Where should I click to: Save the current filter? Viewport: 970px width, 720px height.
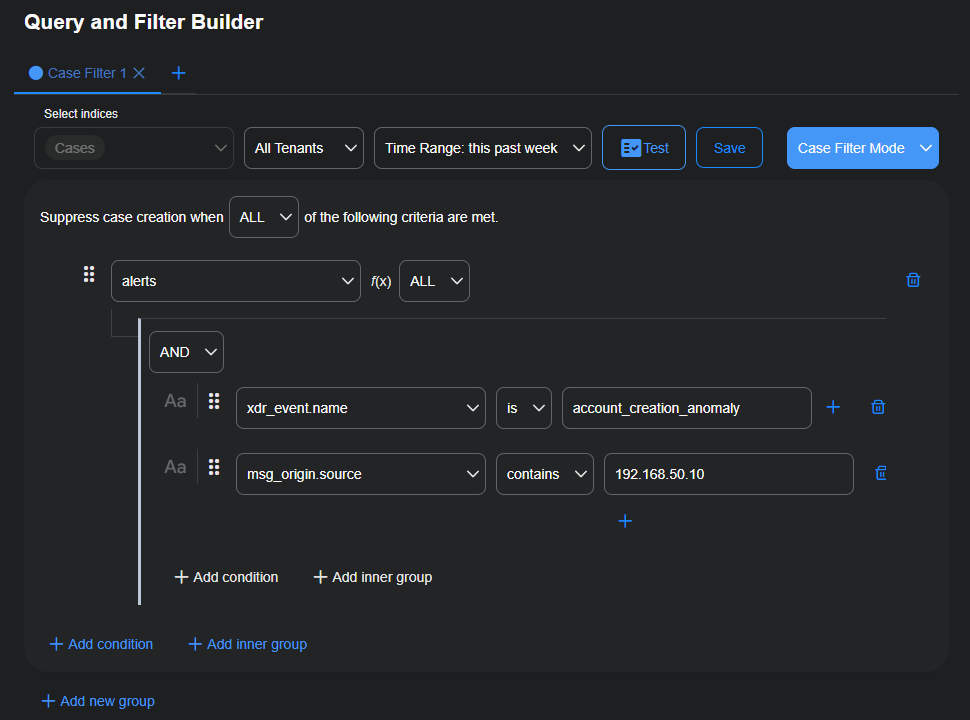[729, 147]
